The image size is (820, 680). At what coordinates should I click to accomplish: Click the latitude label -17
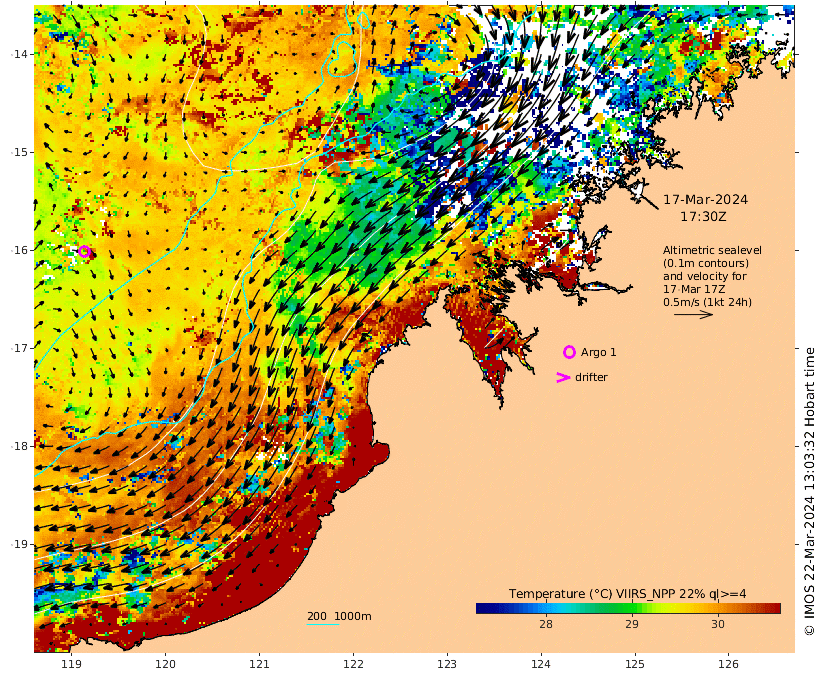coord(19,348)
